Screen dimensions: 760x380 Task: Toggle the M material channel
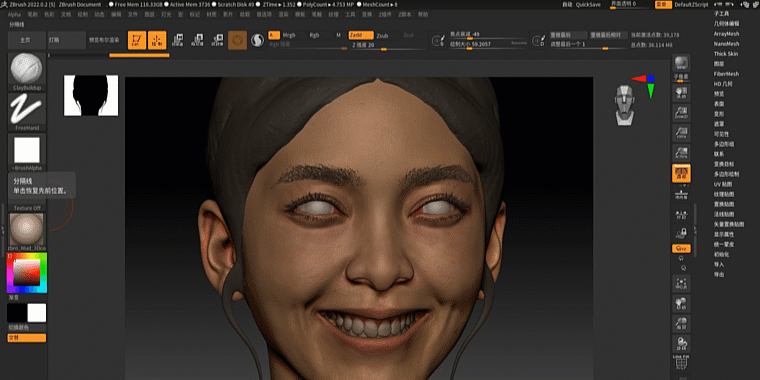pyautogui.click(x=339, y=35)
